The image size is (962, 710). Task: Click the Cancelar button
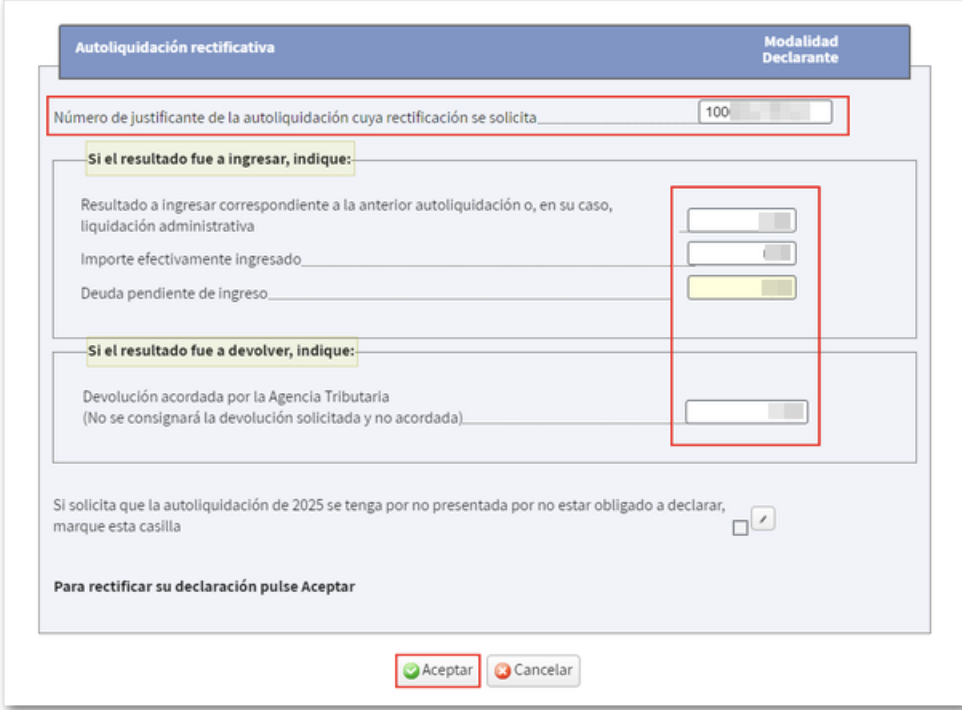click(x=533, y=670)
